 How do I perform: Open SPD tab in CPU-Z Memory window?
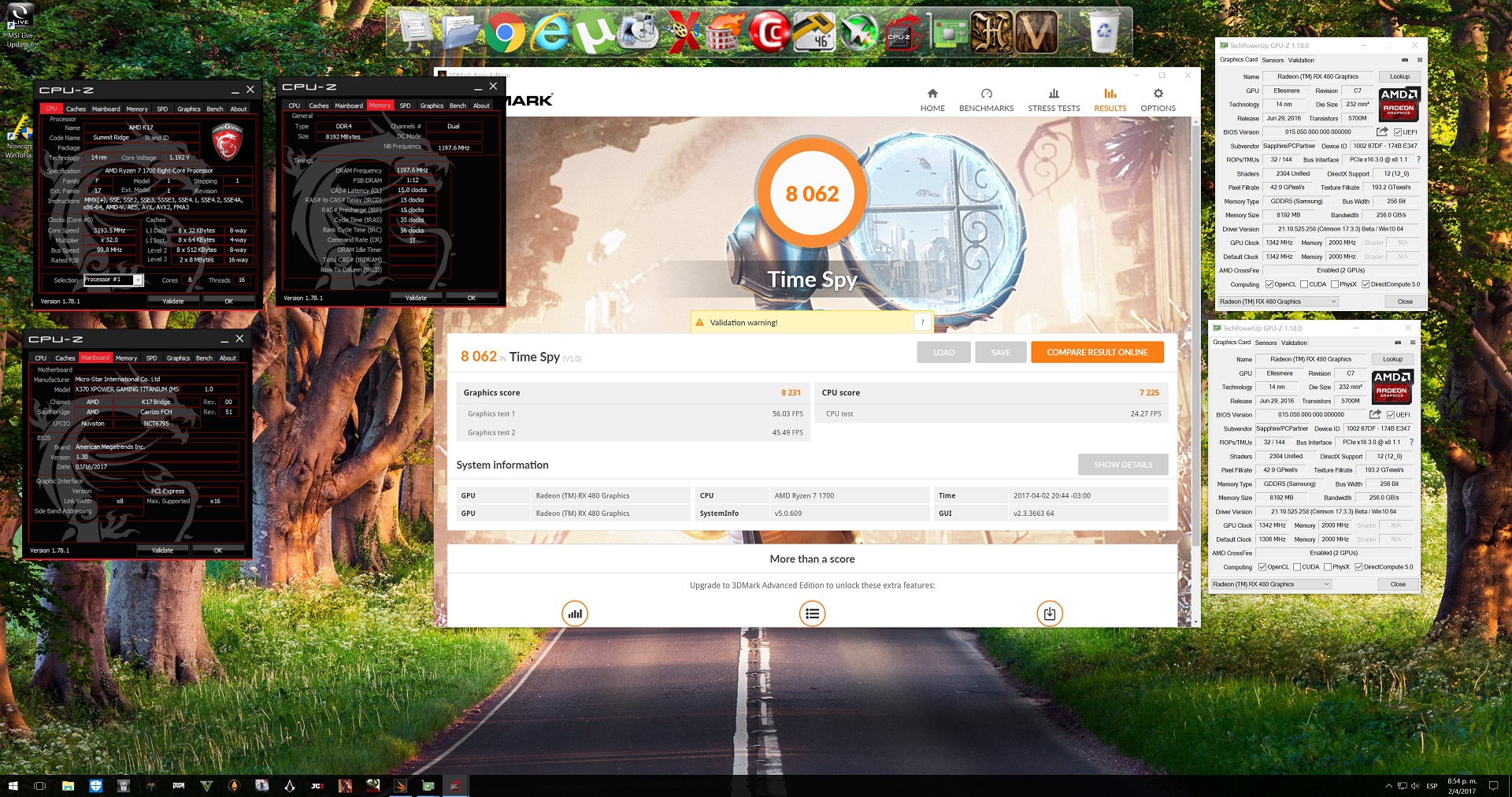tap(405, 106)
